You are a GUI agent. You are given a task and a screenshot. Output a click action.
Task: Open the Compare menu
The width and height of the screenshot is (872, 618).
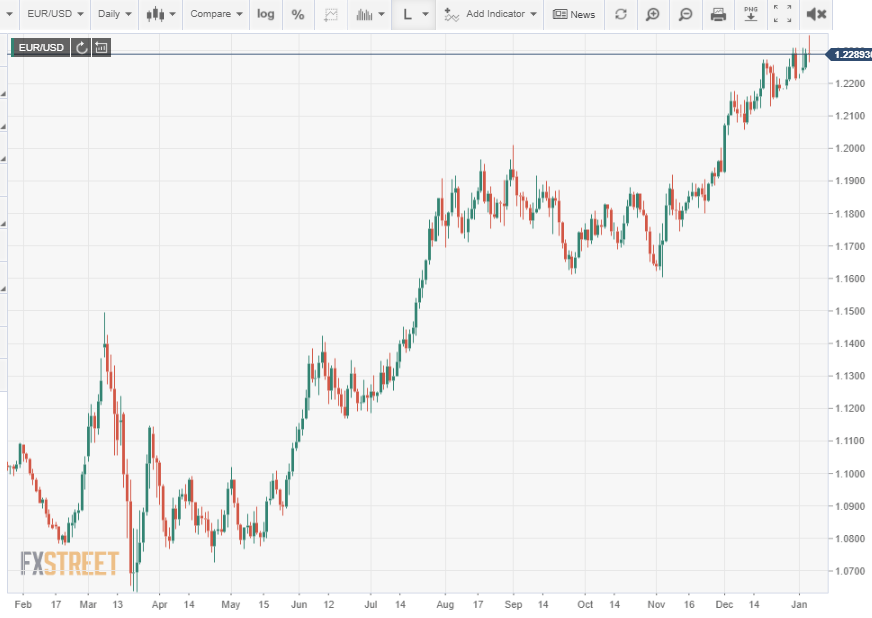tap(216, 14)
